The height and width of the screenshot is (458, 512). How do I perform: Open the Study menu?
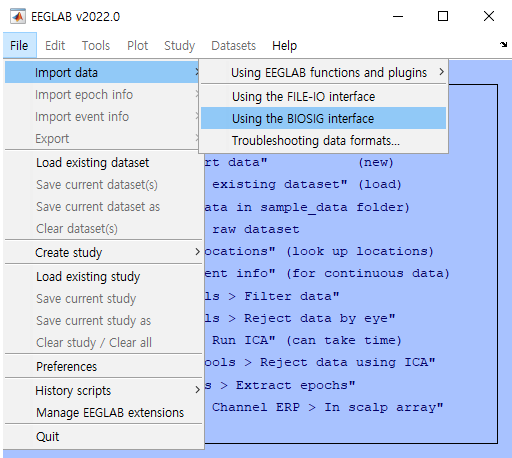(x=179, y=46)
